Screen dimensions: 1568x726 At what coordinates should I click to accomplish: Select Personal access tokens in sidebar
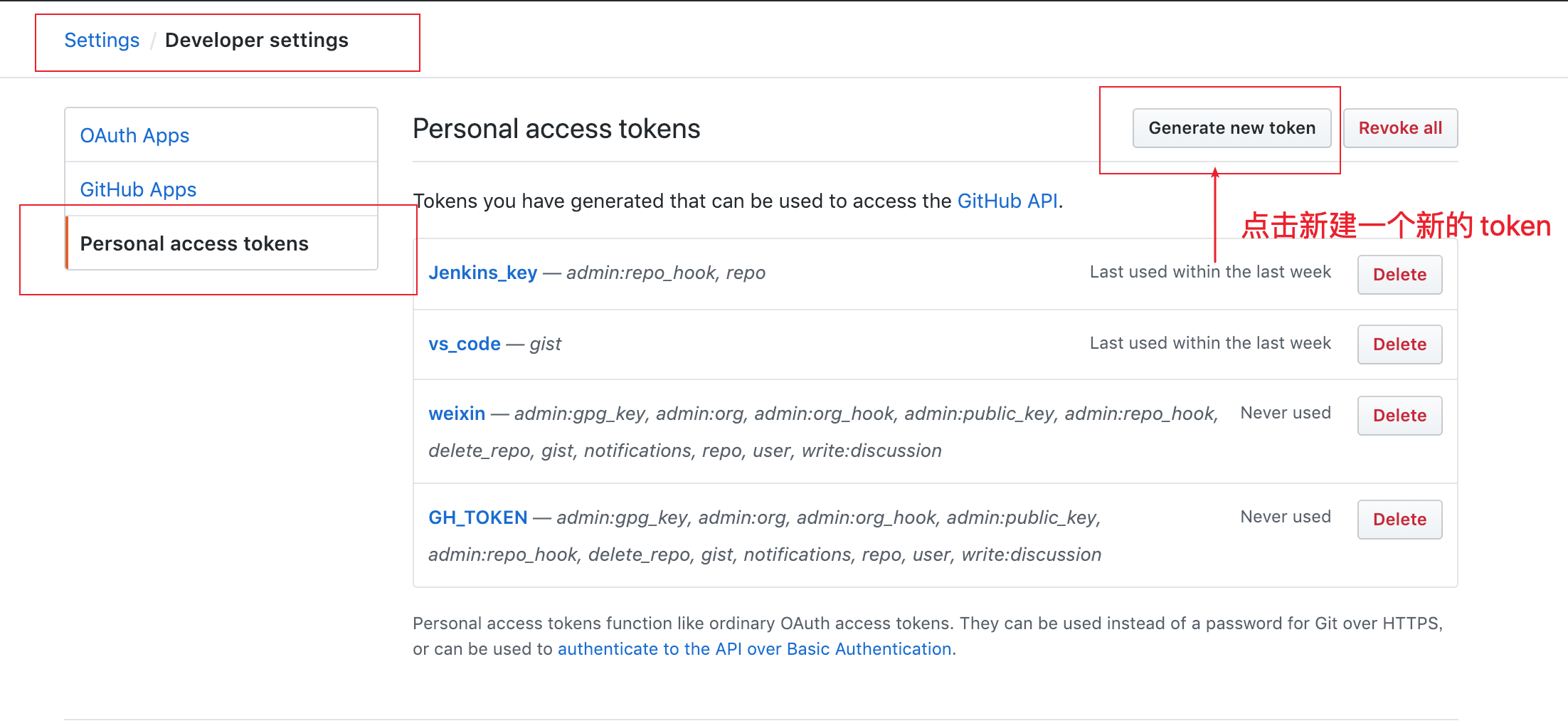point(221,243)
